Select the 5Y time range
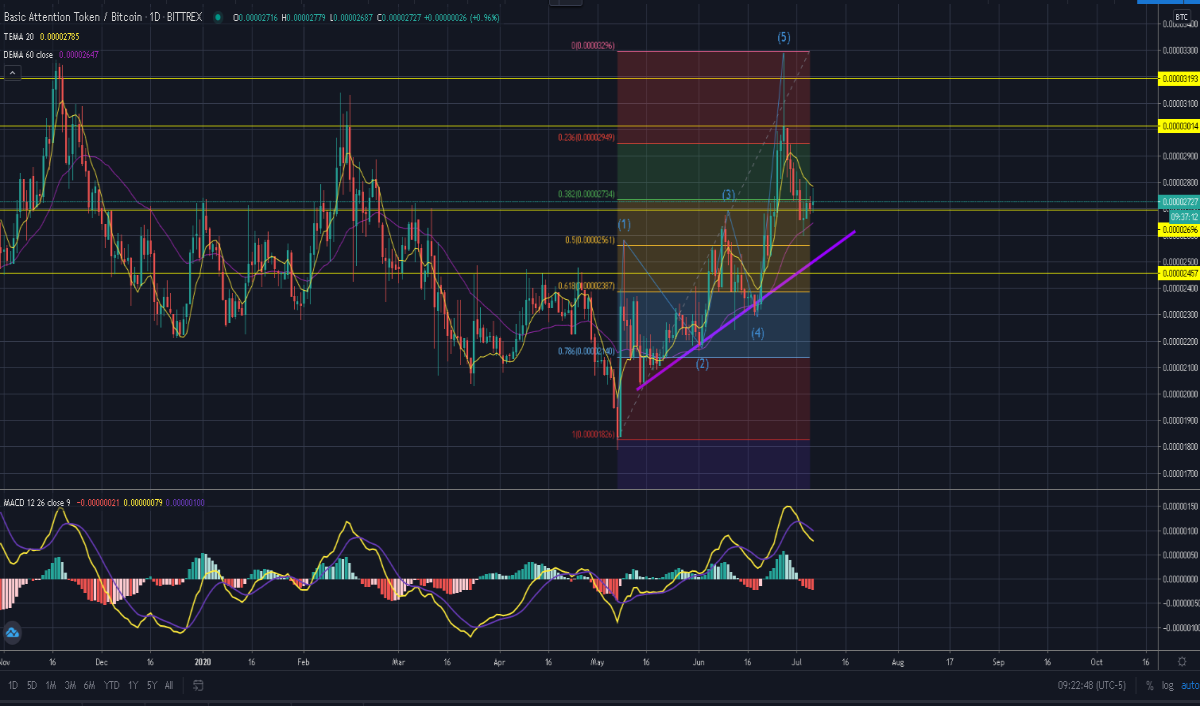The width and height of the screenshot is (1200, 706). coord(151,685)
